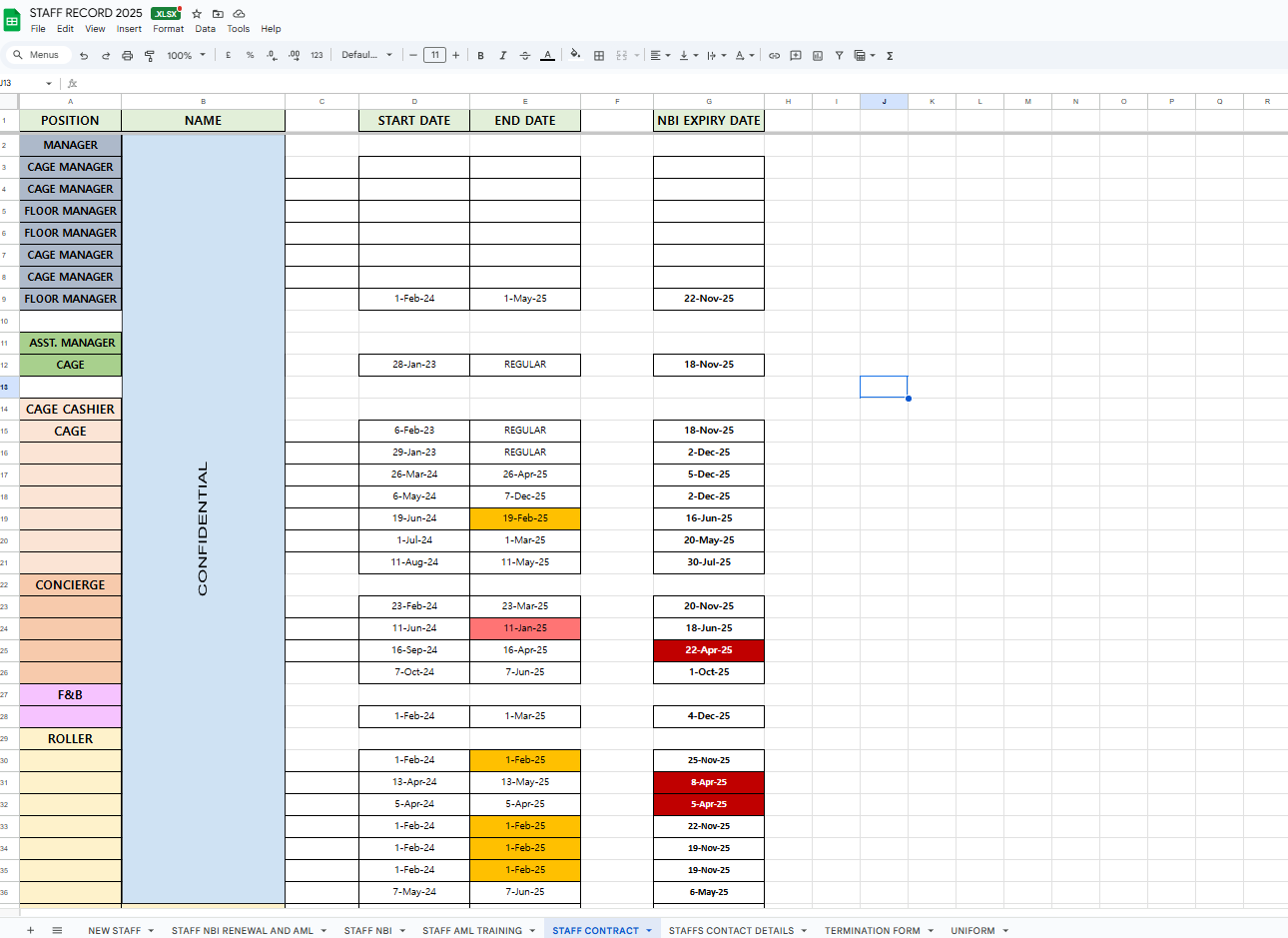
Task: Click the Menus search button
Action: (36, 55)
